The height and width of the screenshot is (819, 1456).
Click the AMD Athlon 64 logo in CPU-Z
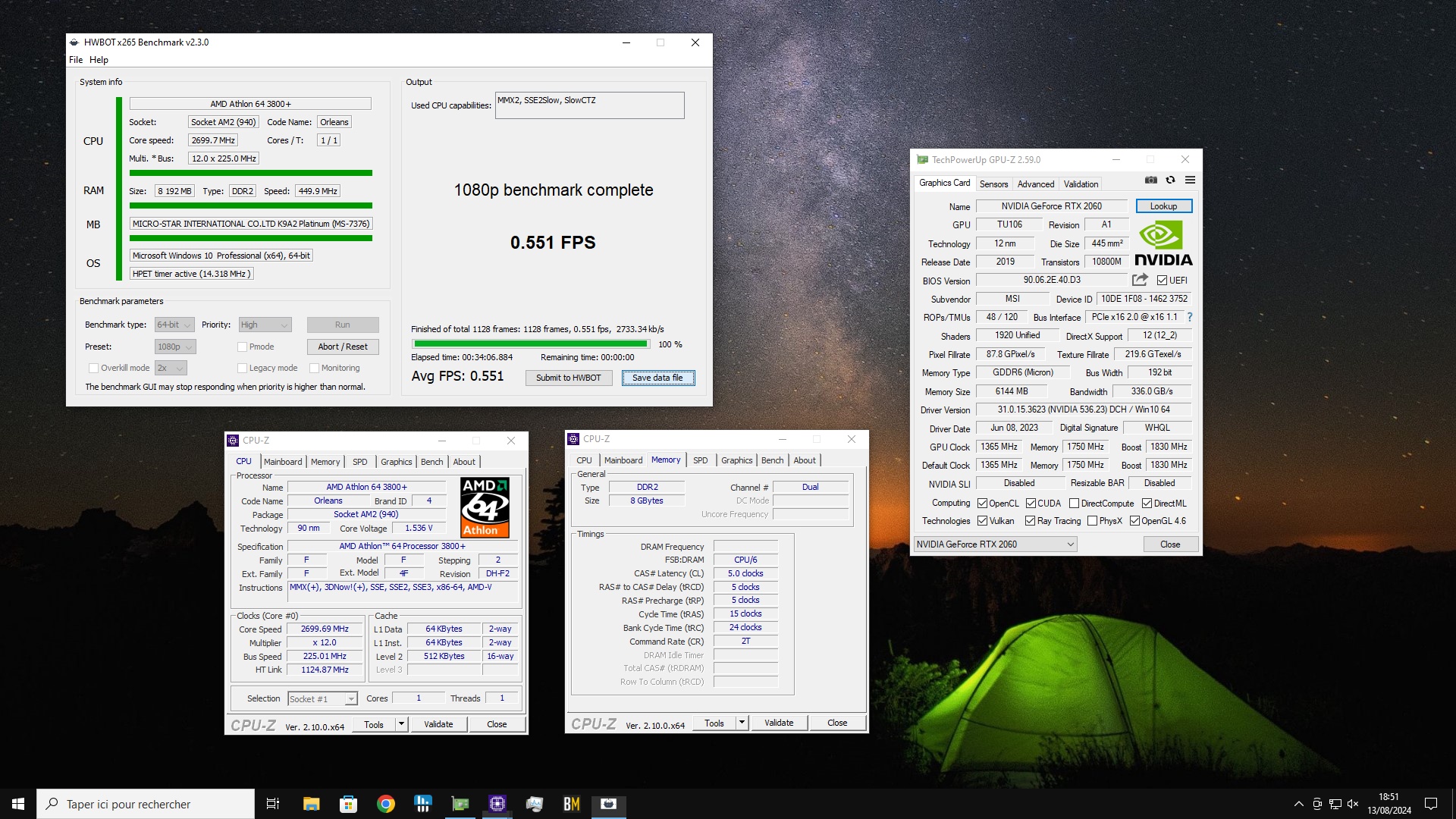pos(485,507)
